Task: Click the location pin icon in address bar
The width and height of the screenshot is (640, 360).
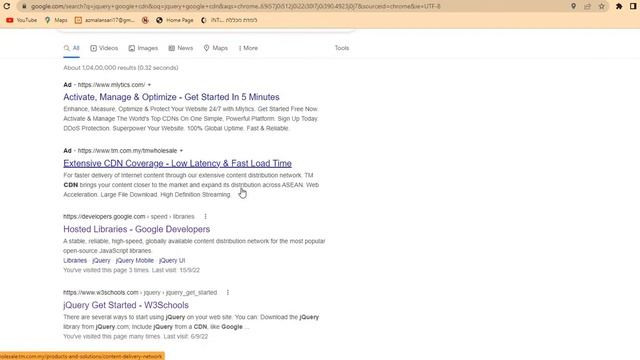Action: tap(573, 6)
